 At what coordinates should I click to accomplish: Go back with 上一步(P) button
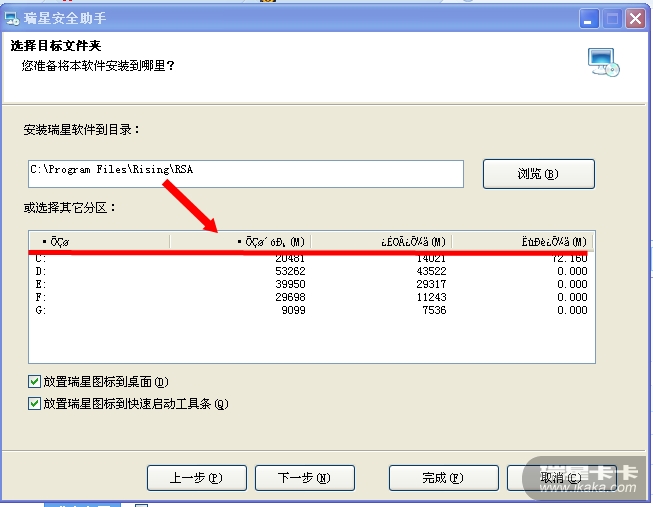(197, 478)
